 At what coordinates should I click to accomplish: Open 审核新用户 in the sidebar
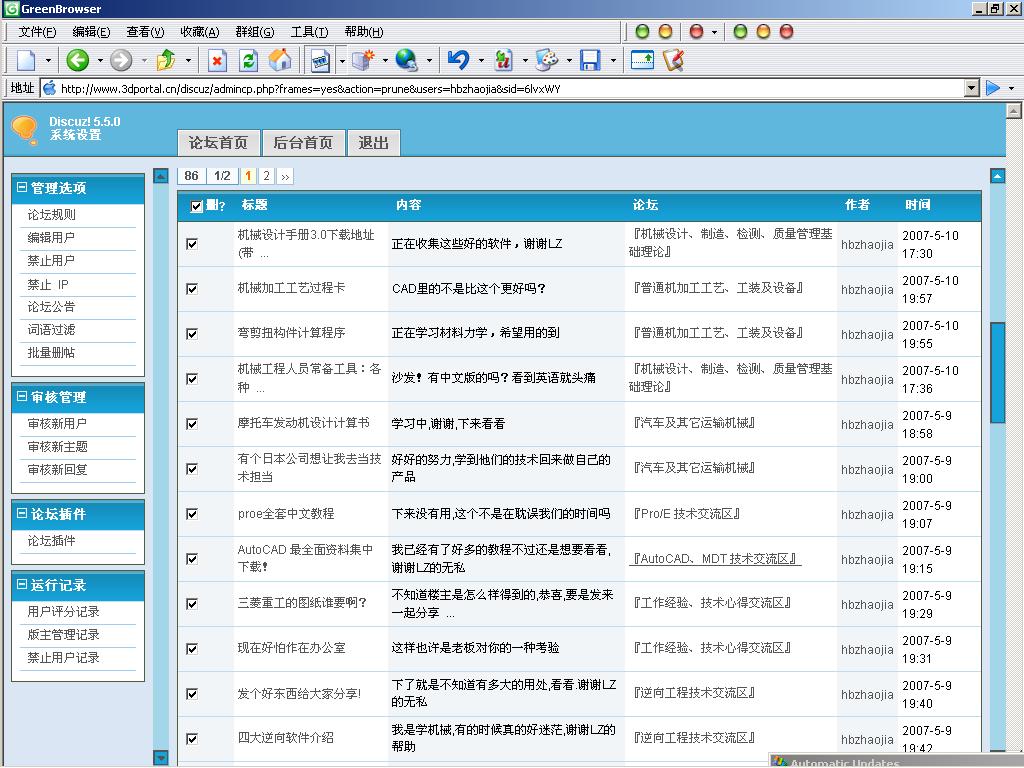pos(57,424)
